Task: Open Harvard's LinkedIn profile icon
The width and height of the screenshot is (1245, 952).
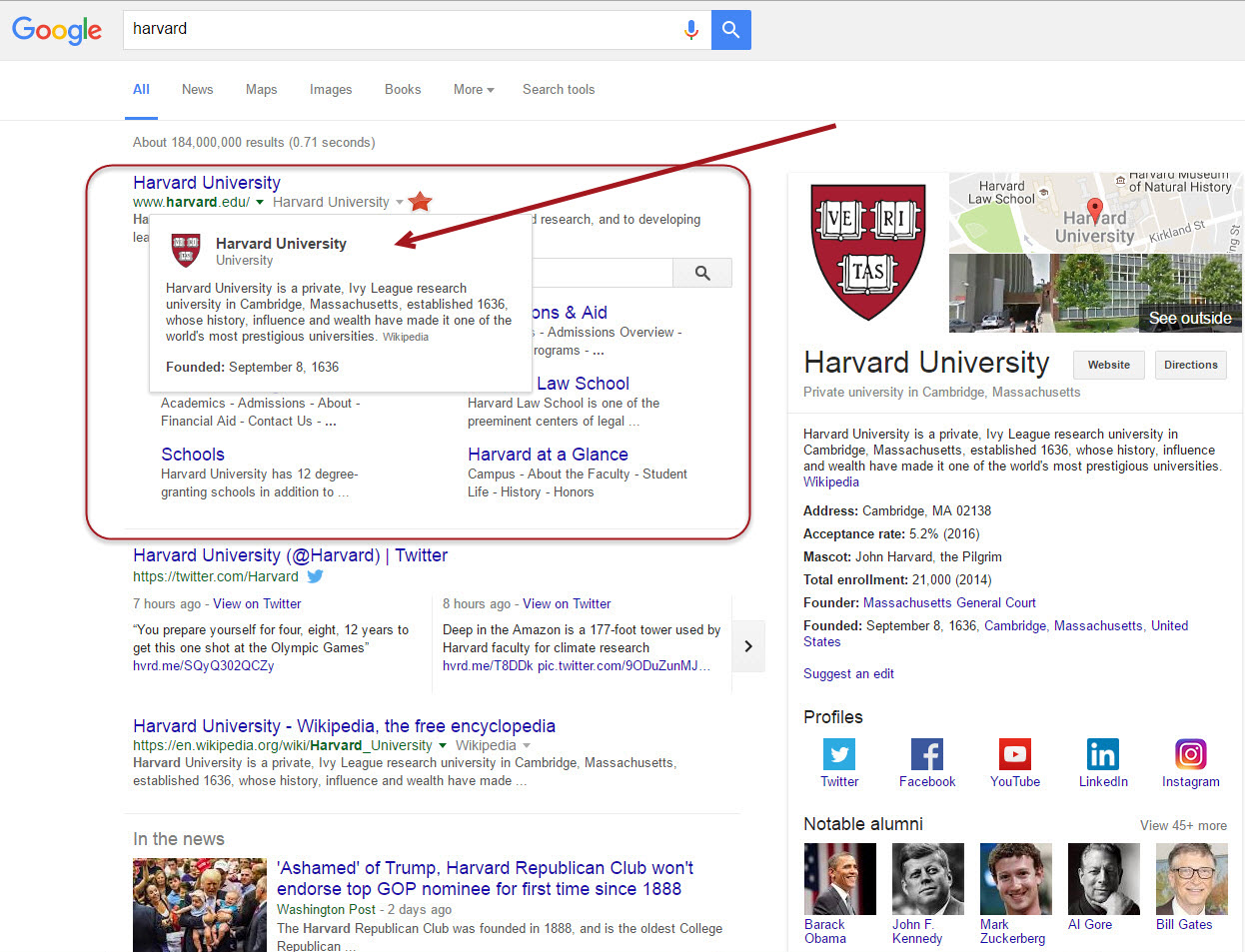Action: coord(1102,754)
